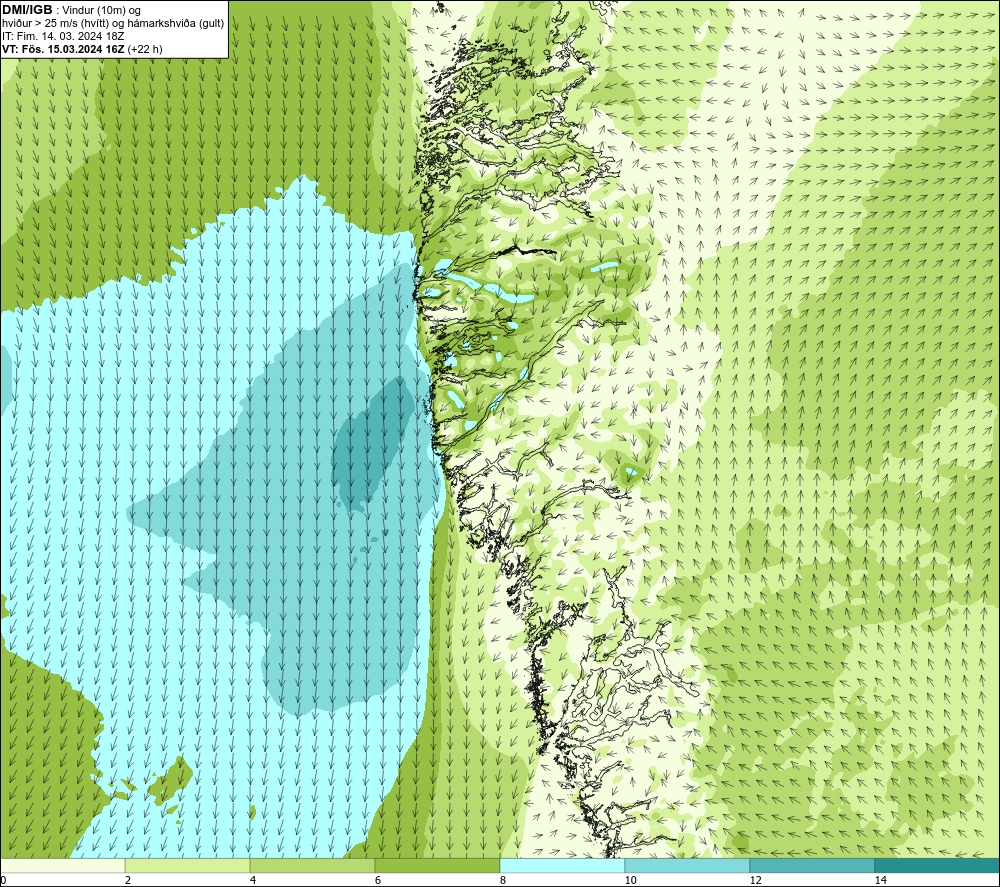Click the darker green 6–8 legend swatch
1000x887 pixels.
438,865
